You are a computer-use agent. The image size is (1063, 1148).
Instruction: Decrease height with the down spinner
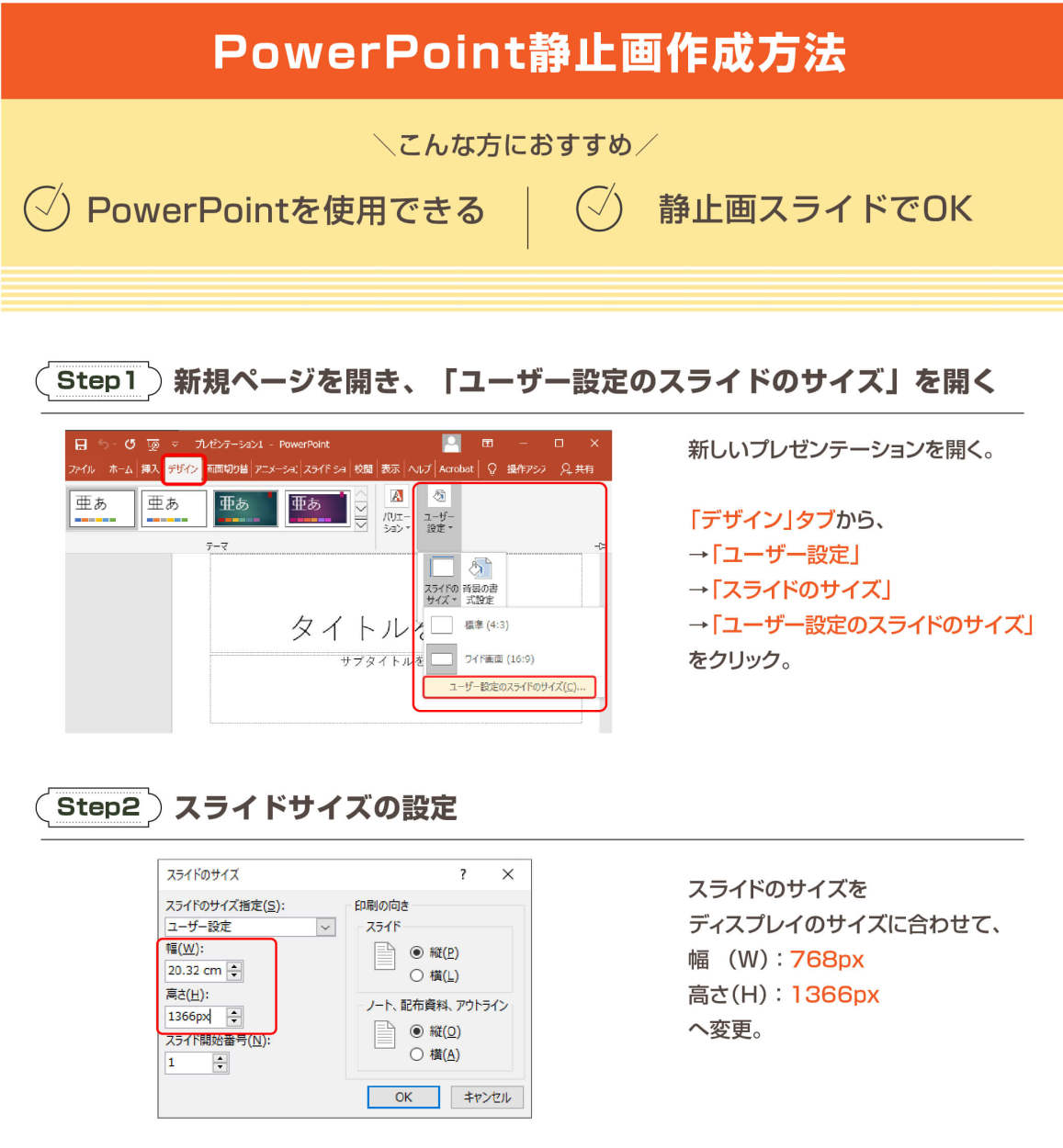[x=234, y=1022]
